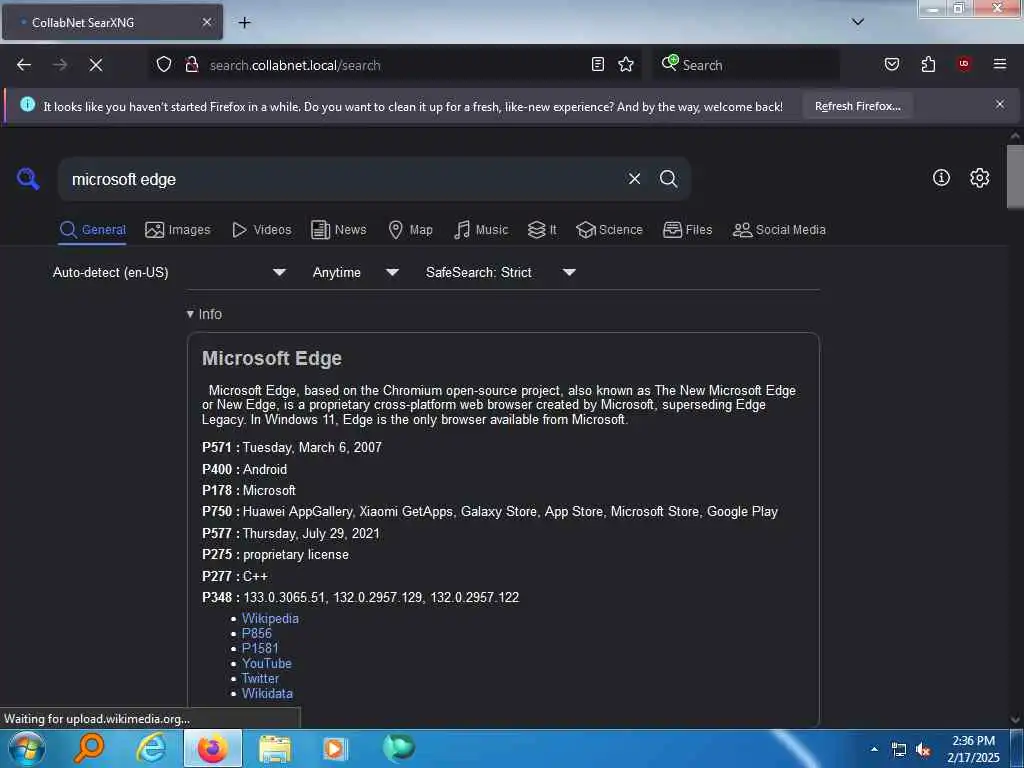Open the Anytime time range dropdown
1024x768 pixels.
click(355, 272)
